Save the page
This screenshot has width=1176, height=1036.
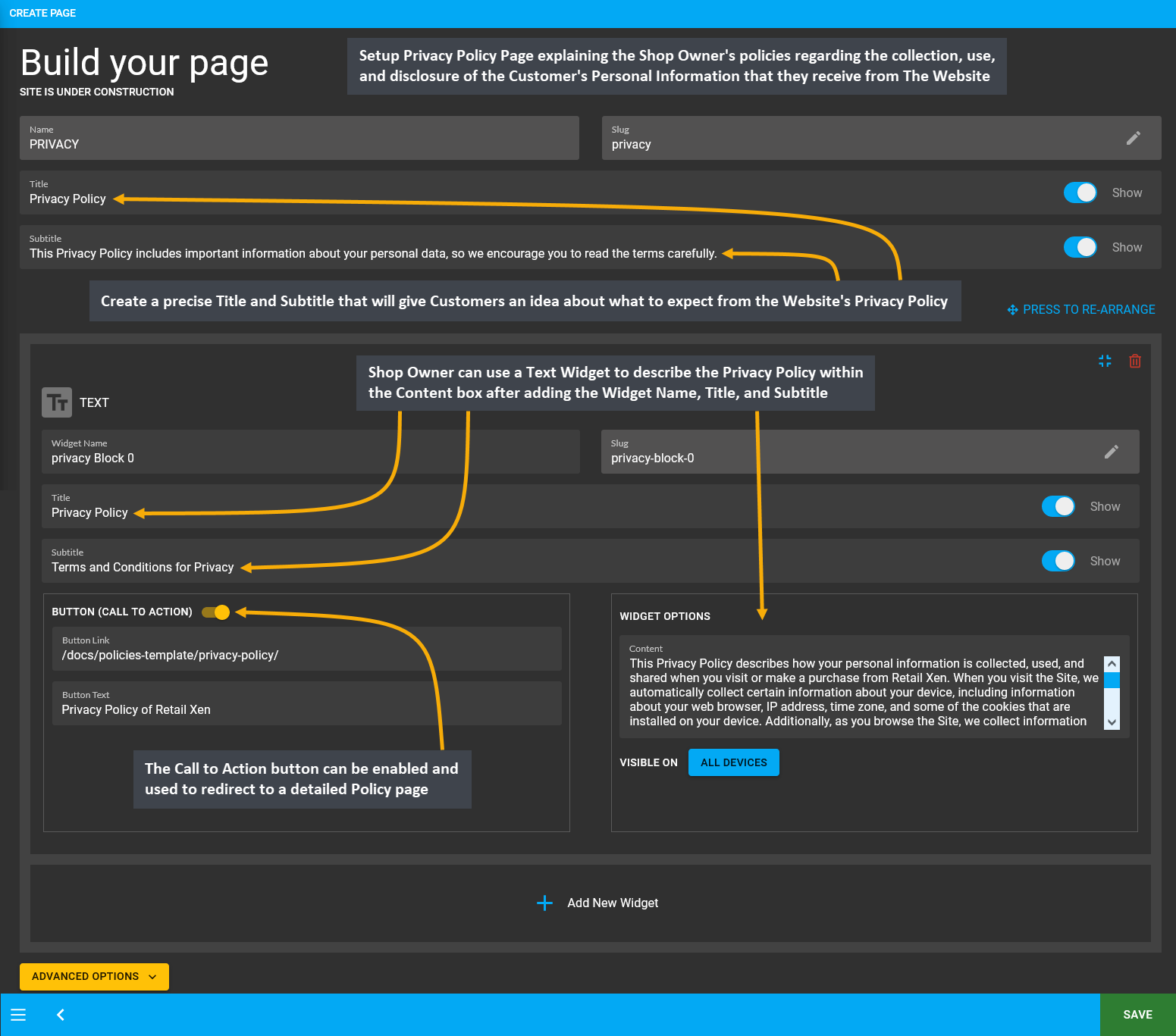1137,1015
